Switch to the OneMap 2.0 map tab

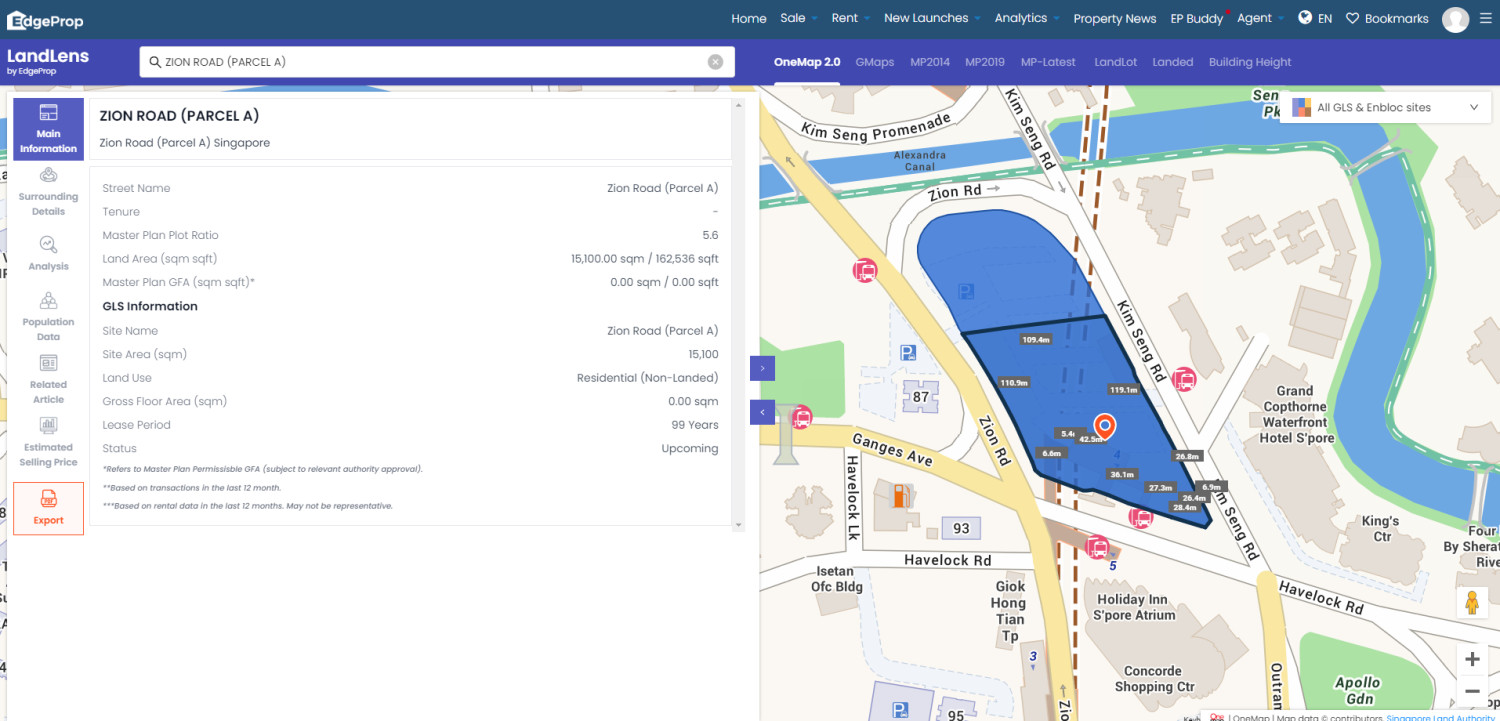click(x=807, y=62)
